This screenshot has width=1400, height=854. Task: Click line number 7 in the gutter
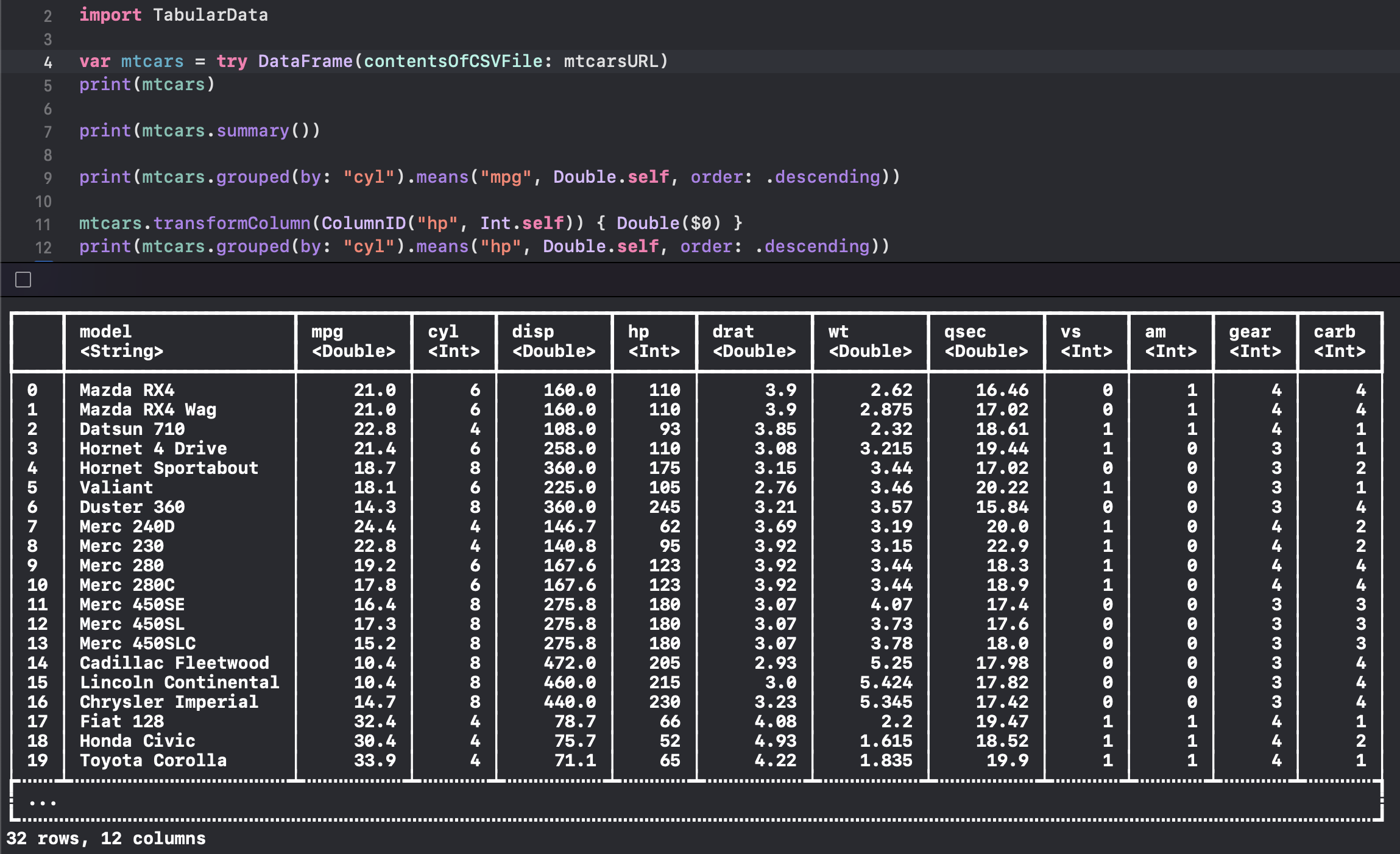click(x=48, y=132)
